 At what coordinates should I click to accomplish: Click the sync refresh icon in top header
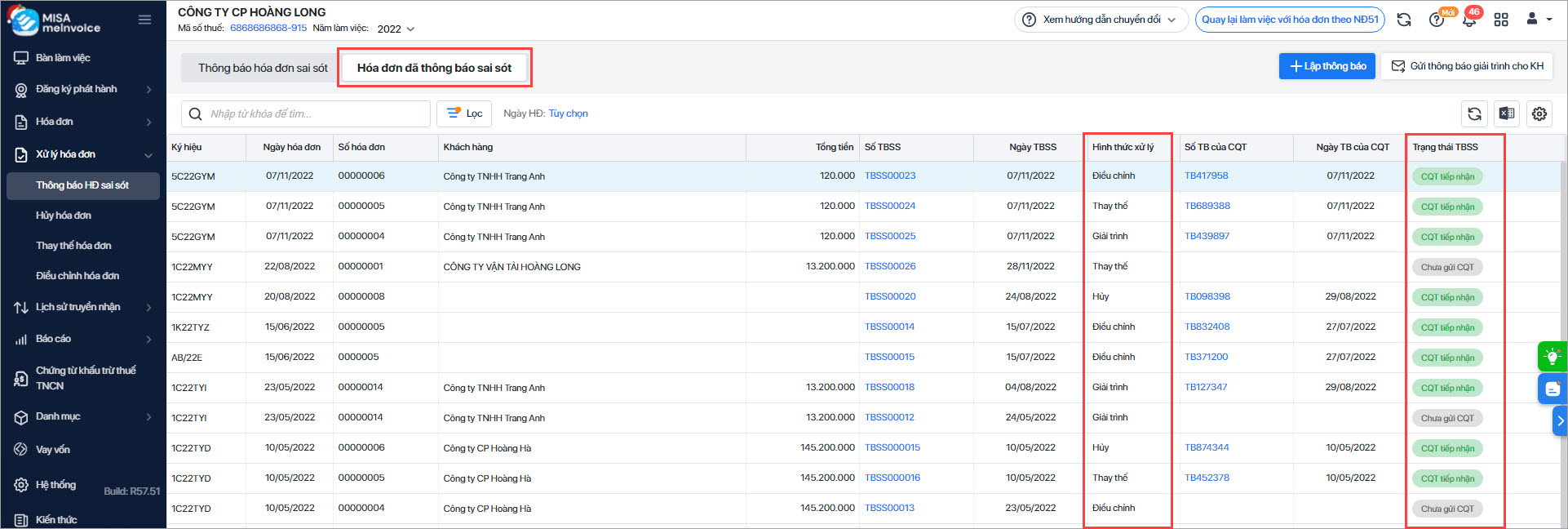tap(1404, 20)
